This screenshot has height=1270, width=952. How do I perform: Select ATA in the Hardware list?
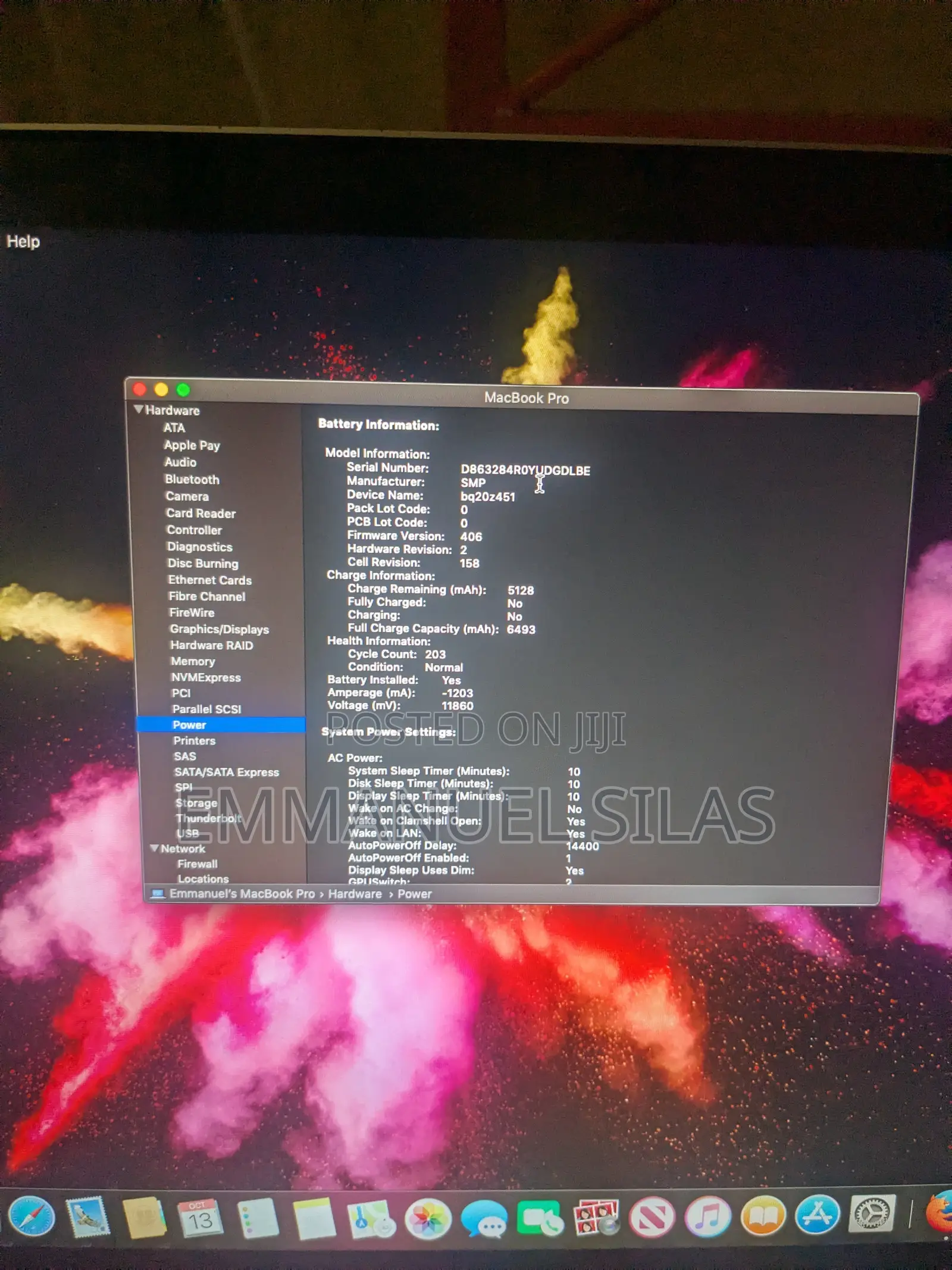[x=174, y=428]
